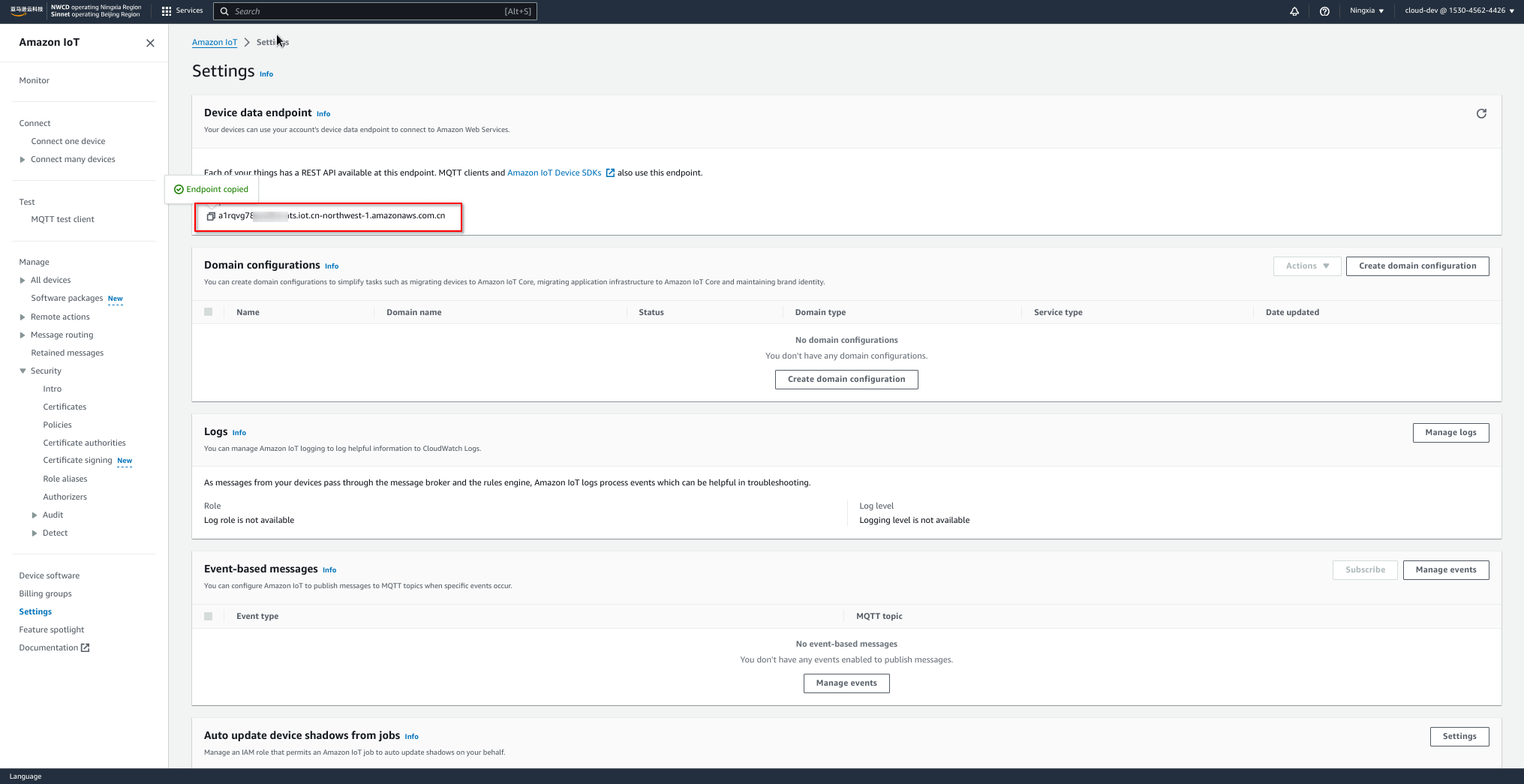Close the Amazon IoT sidebar

click(x=149, y=43)
